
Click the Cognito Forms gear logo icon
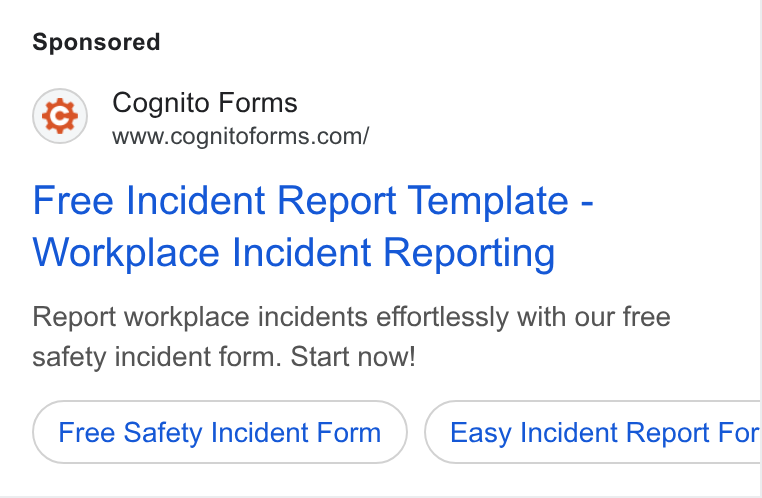pyautogui.click(x=60, y=116)
